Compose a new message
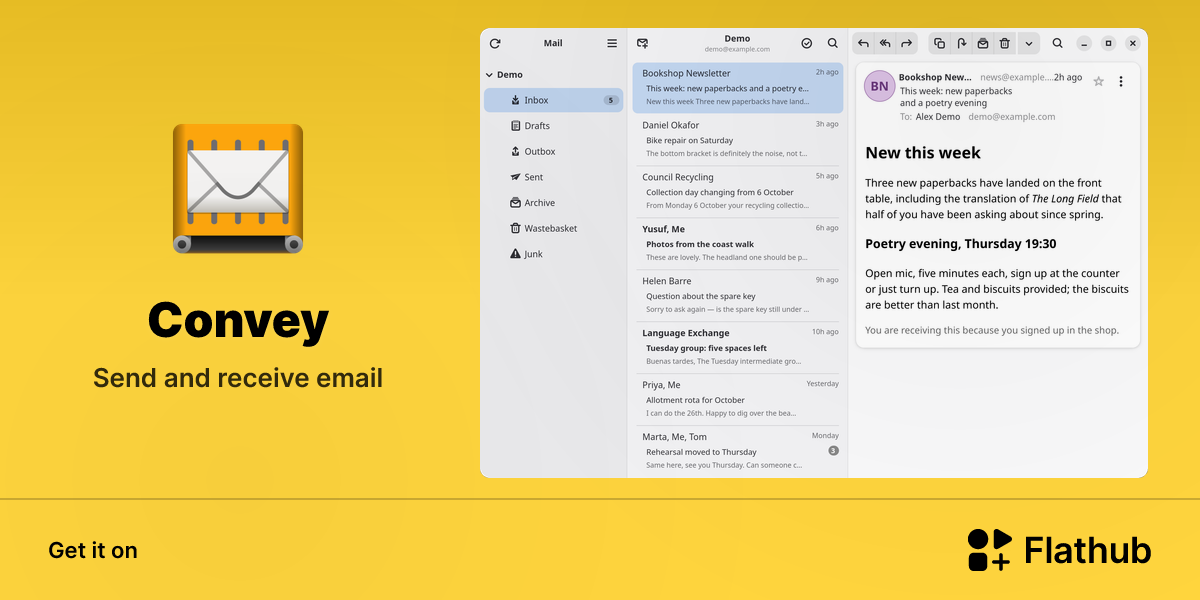Image resolution: width=1200 pixels, height=600 pixels. [x=643, y=43]
